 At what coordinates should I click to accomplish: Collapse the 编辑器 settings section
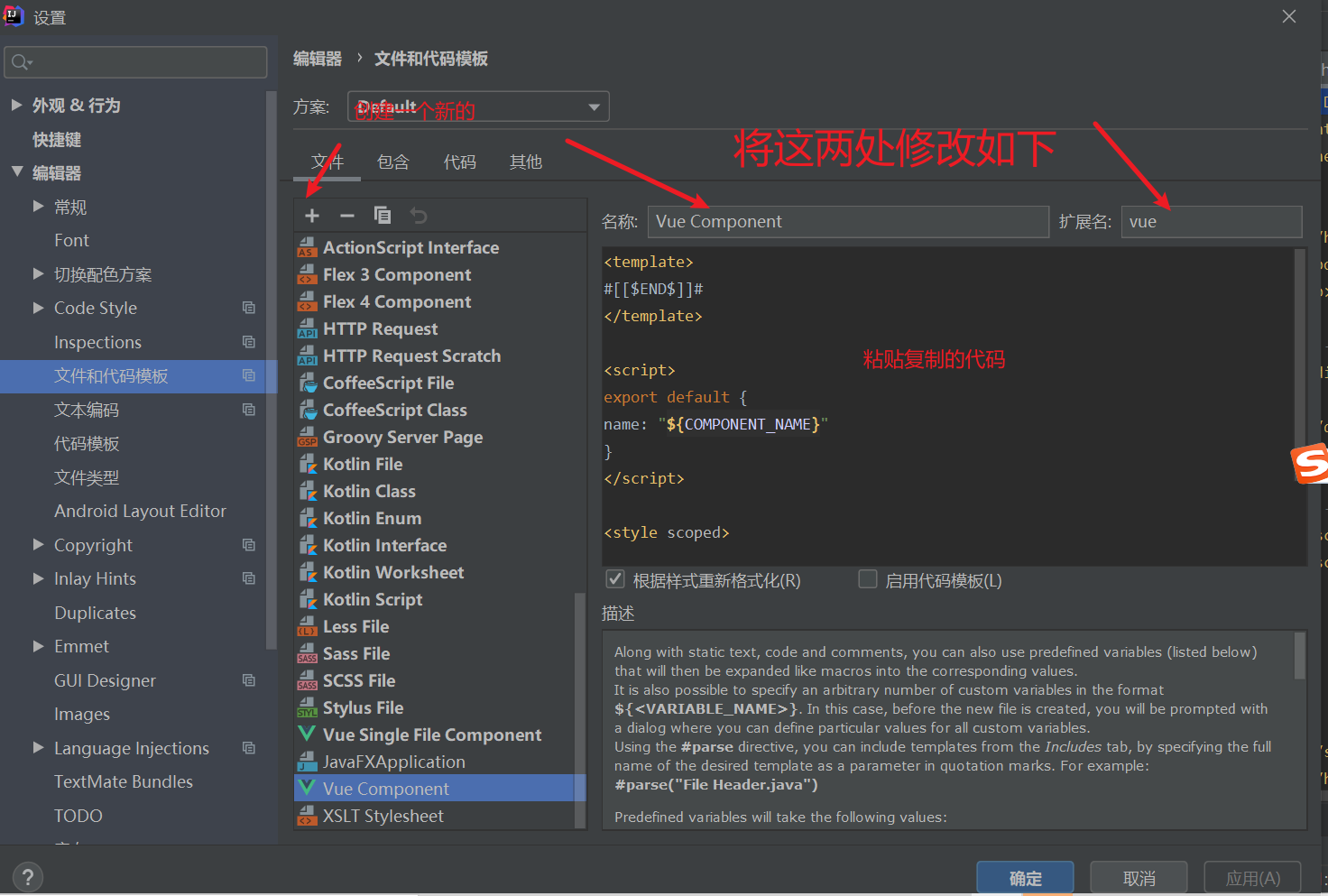(16, 171)
